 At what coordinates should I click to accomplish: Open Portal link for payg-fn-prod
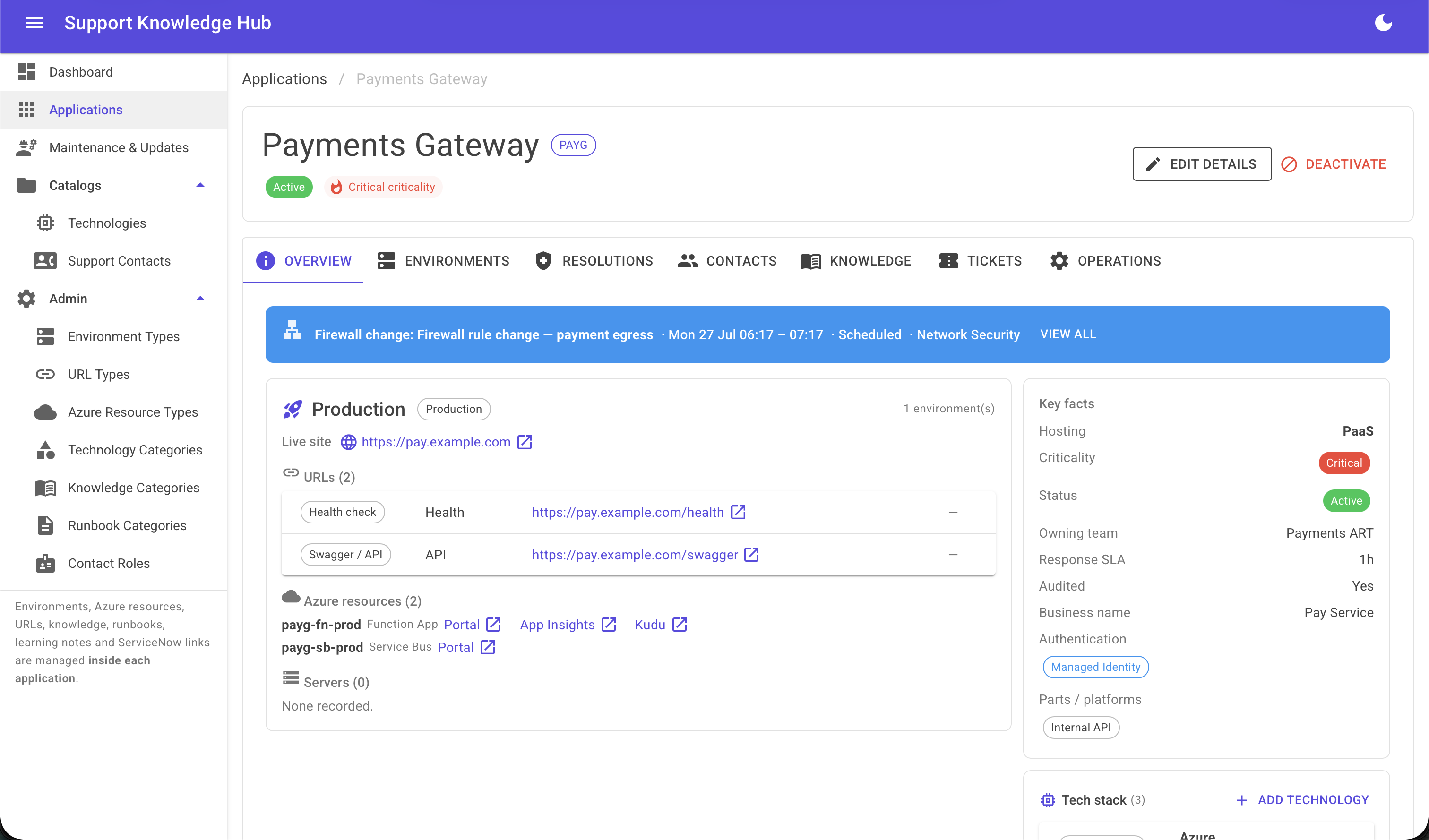(x=462, y=624)
